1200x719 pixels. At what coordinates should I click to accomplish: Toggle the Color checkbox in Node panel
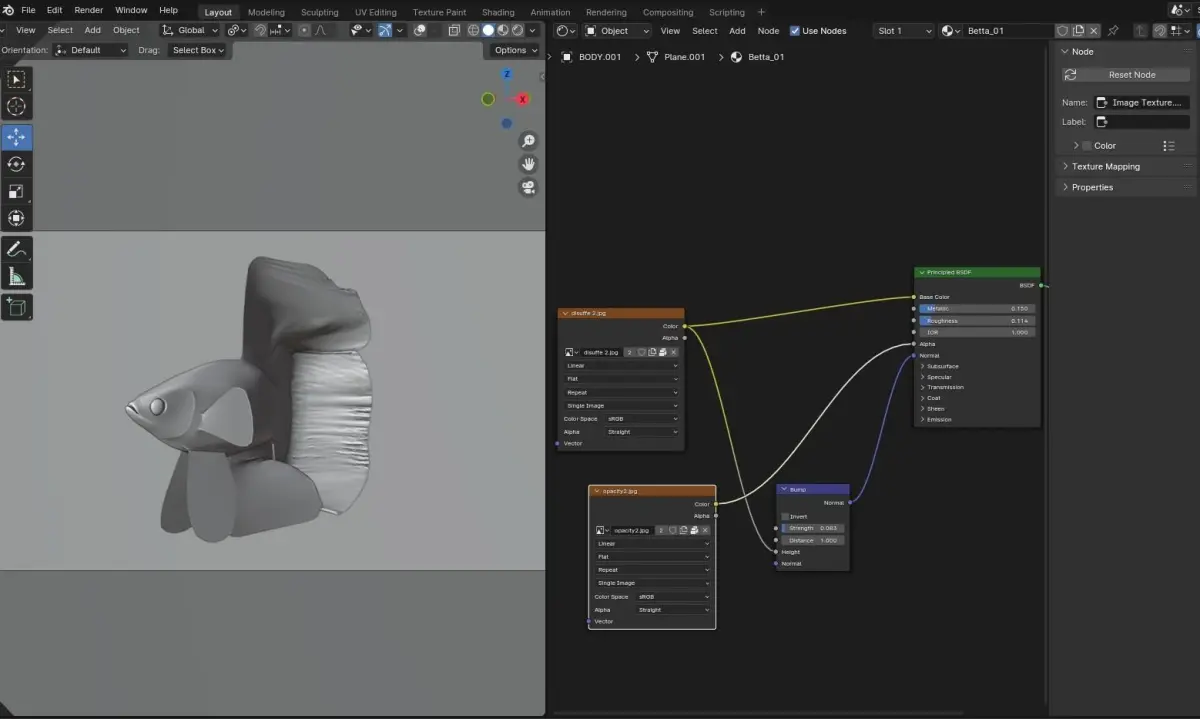[1087, 146]
